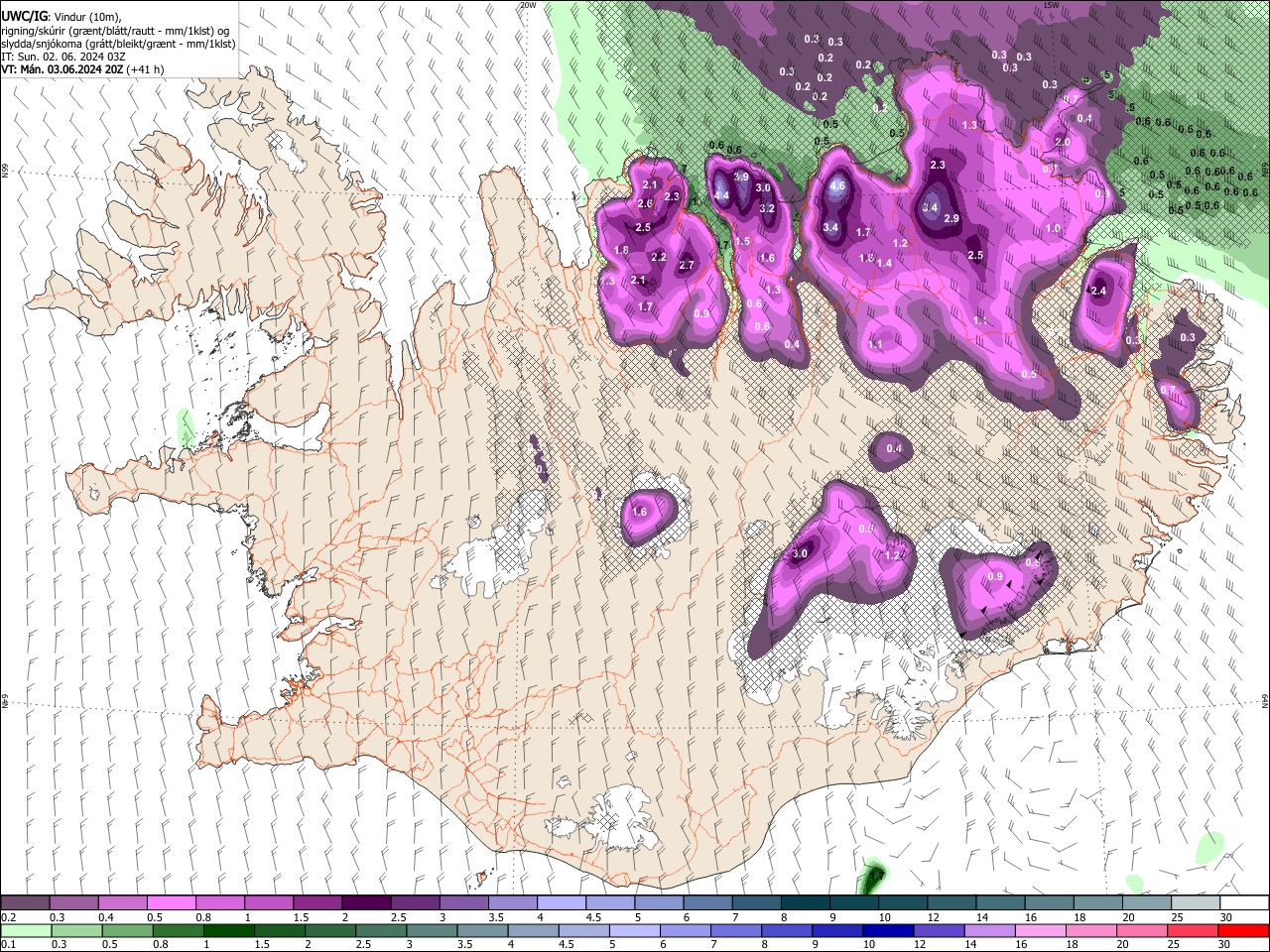Select the 4.4 precipitation value on the map
Screen dimensions: 1270x952
tap(721, 195)
